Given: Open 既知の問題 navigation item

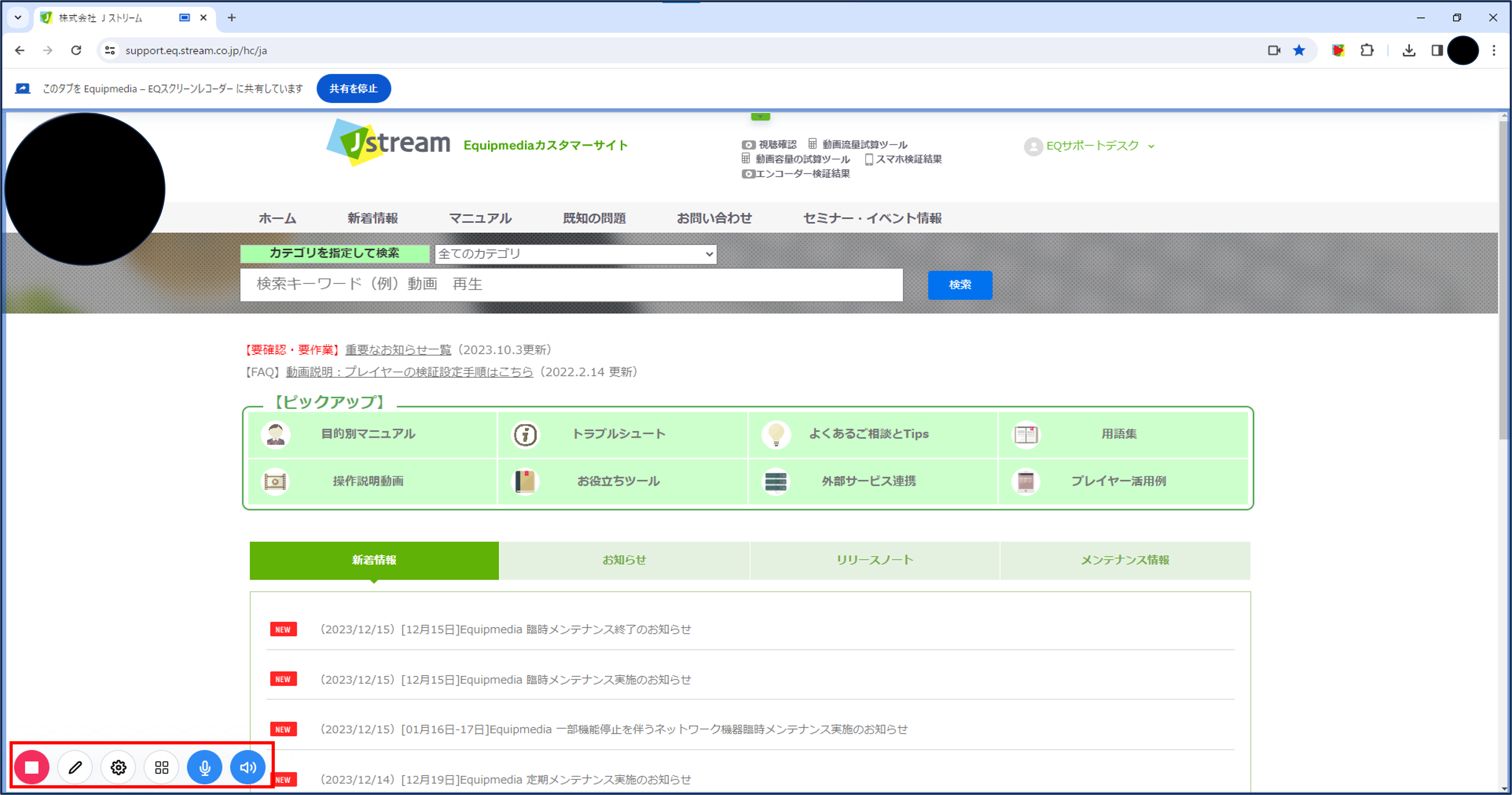Looking at the screenshot, I should point(594,218).
